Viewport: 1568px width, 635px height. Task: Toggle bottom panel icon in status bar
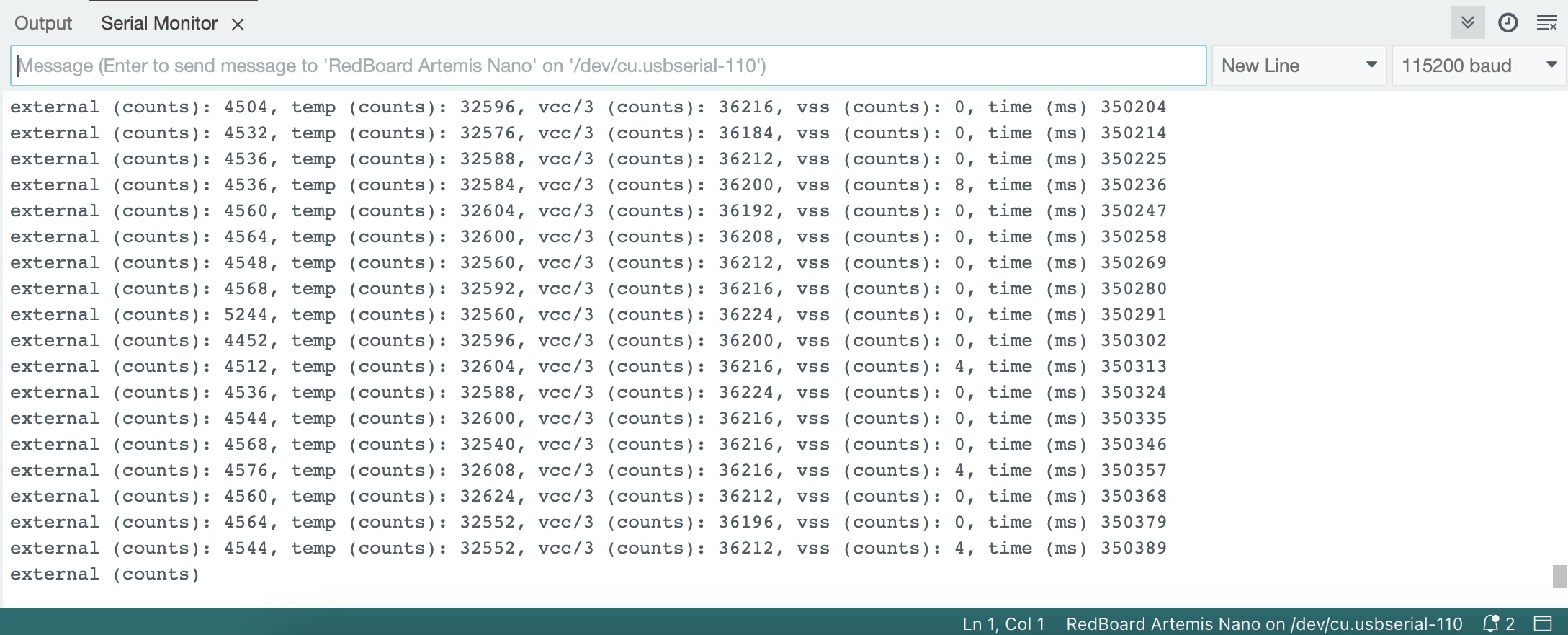click(x=1543, y=623)
